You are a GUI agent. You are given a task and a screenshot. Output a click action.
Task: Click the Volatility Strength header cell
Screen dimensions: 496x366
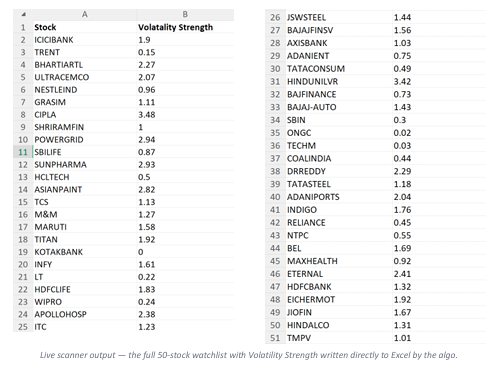click(x=185, y=27)
